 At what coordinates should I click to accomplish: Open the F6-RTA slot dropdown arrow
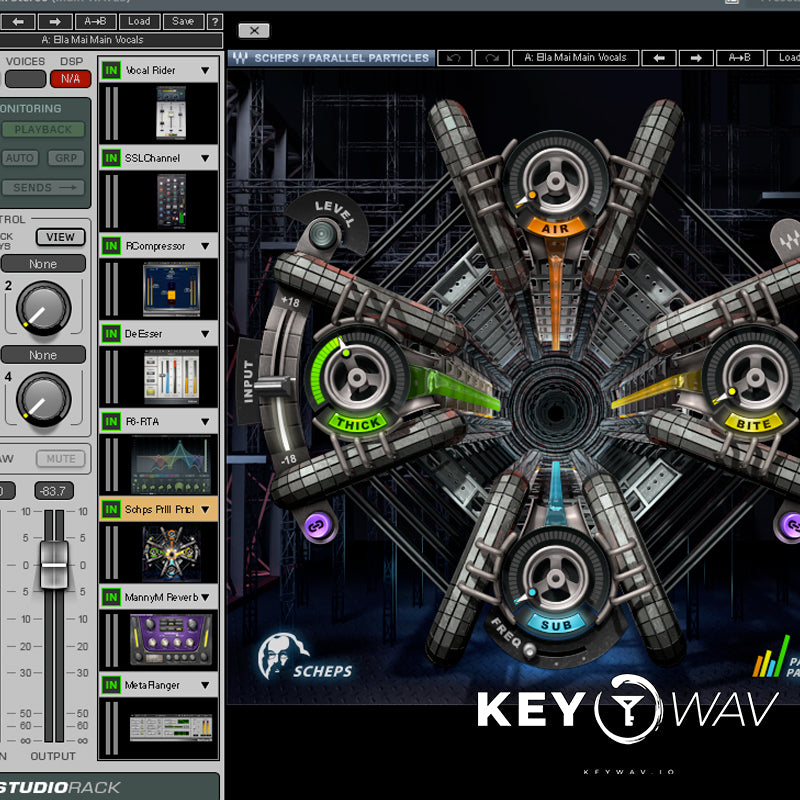[x=205, y=421]
